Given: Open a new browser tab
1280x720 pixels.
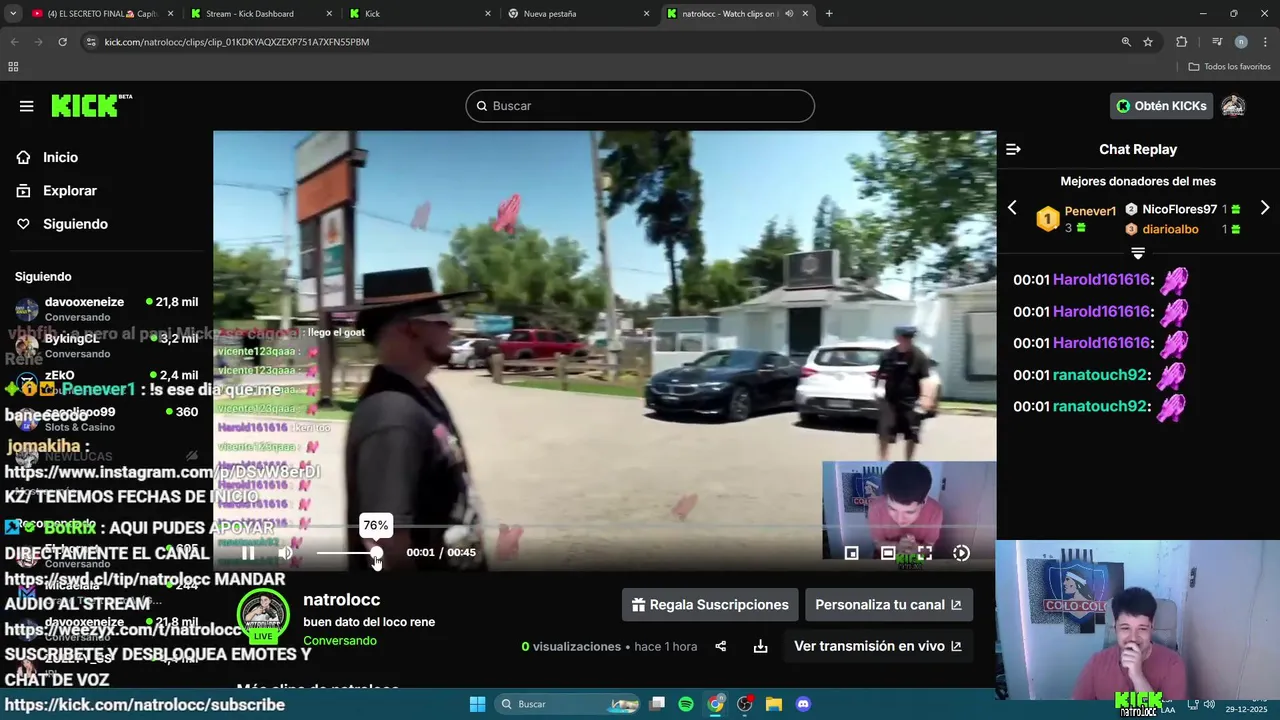Looking at the screenshot, I should pos(829,14).
